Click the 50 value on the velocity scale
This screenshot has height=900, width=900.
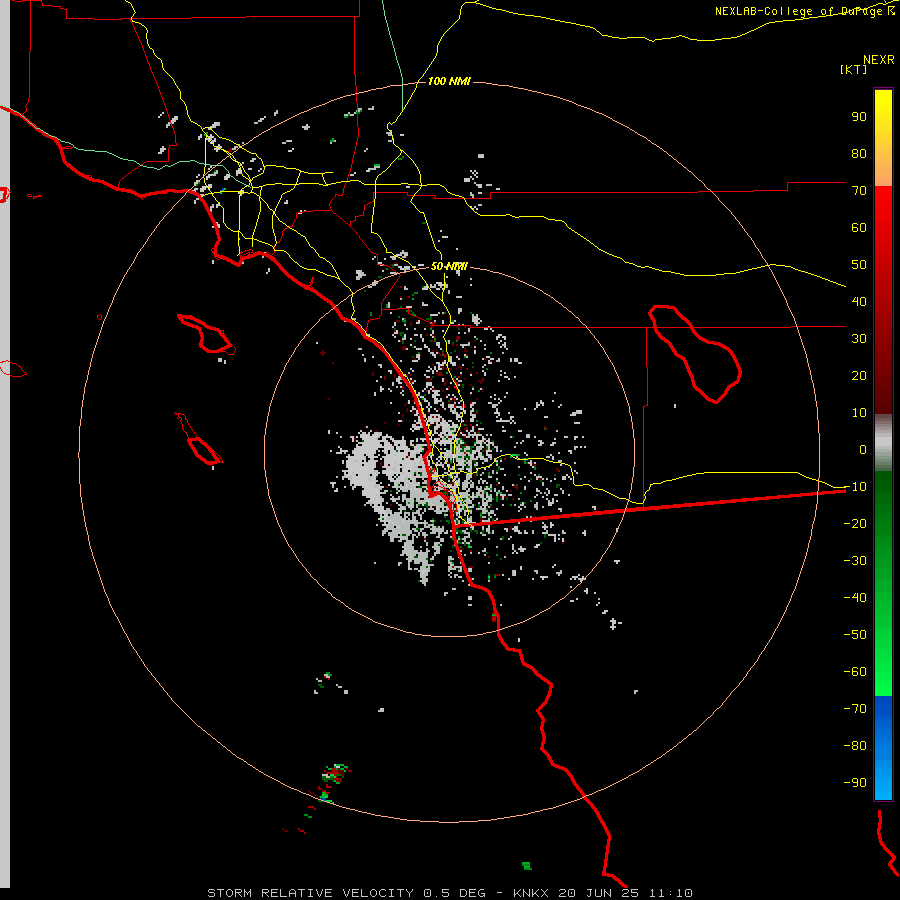pyautogui.click(x=859, y=265)
